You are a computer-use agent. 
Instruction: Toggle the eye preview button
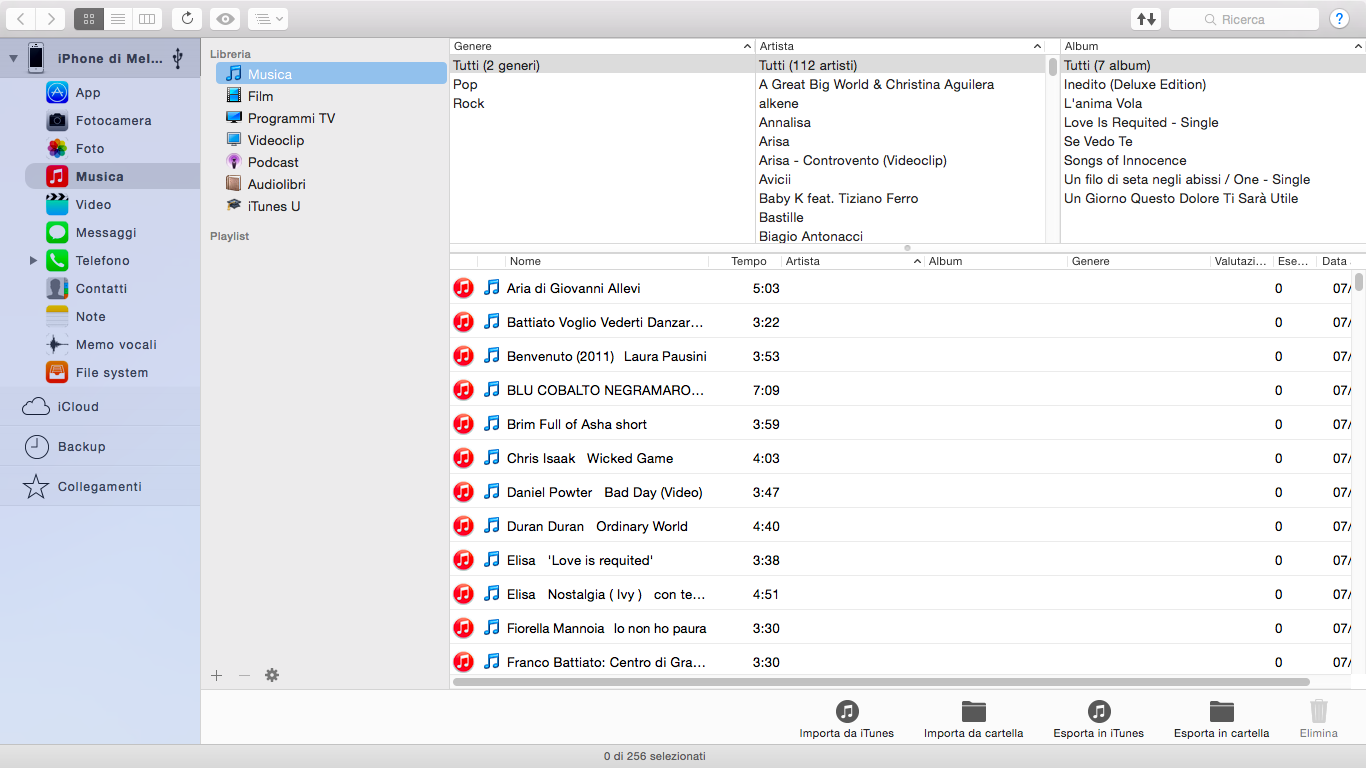[226, 19]
